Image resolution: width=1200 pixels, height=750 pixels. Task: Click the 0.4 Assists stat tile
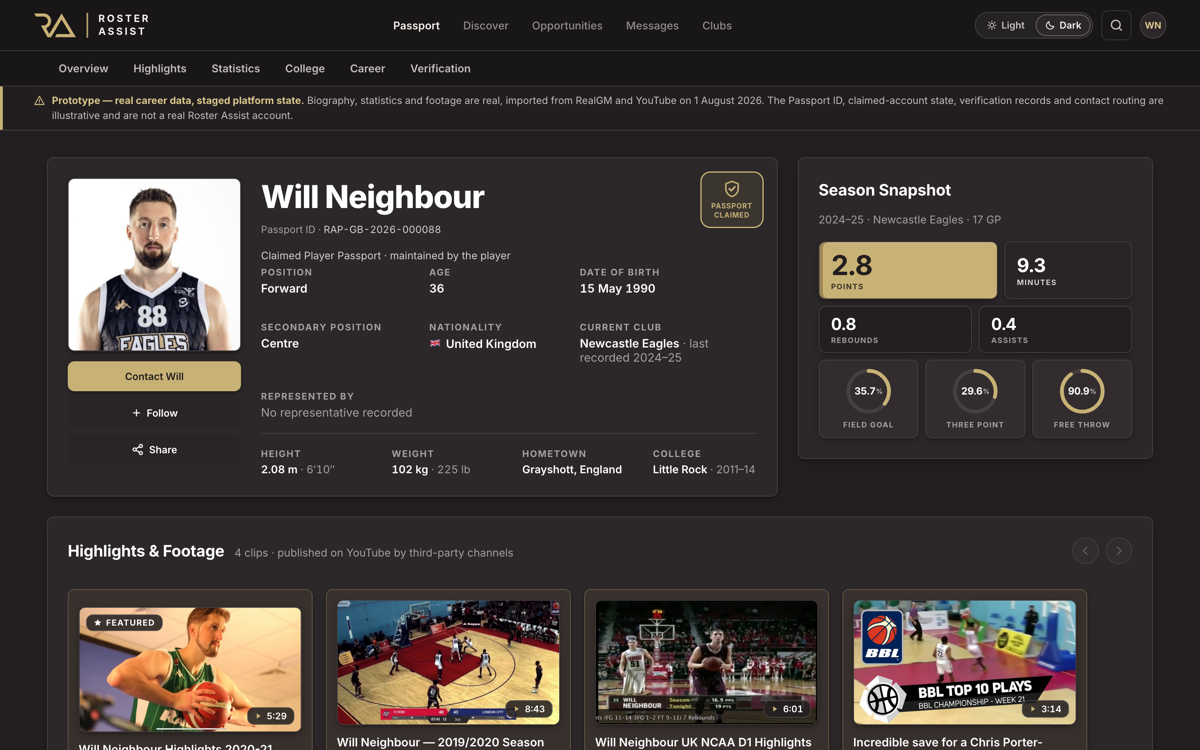[1055, 329]
